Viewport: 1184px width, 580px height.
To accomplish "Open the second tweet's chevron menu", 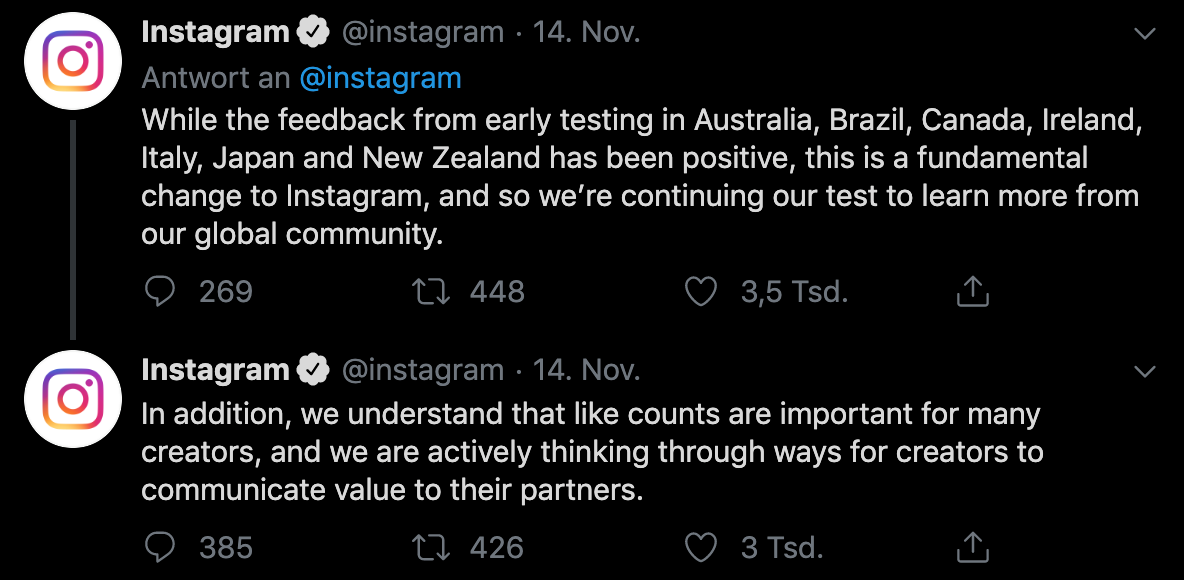I will point(1145,371).
